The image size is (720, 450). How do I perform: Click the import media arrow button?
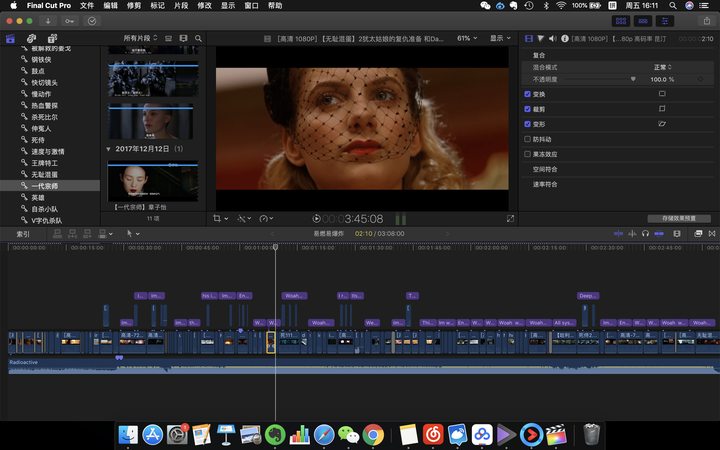[48, 21]
